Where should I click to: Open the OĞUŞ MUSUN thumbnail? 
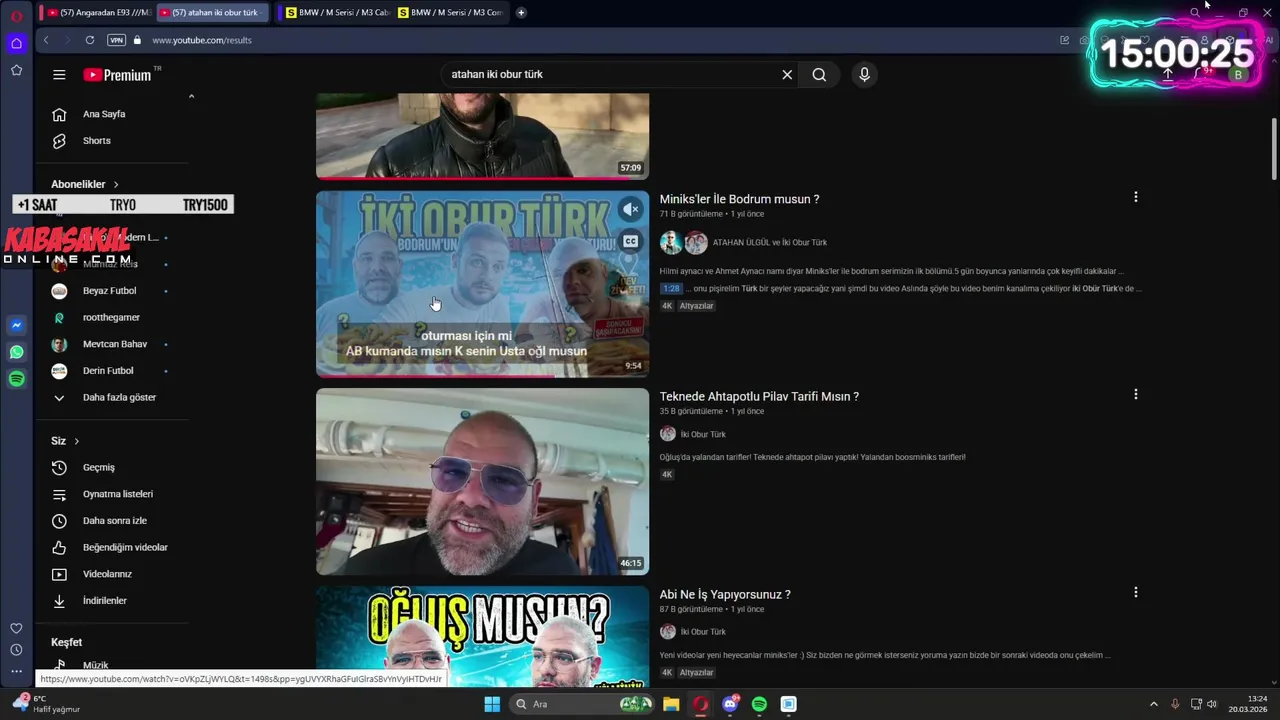point(482,636)
